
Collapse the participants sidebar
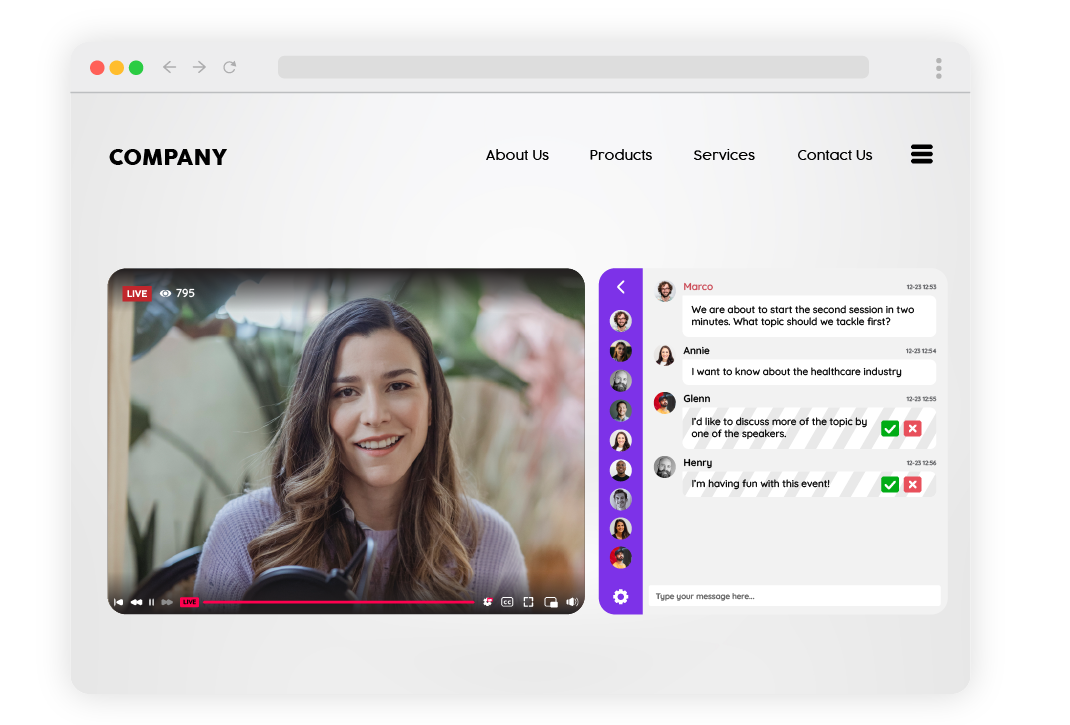[620, 287]
